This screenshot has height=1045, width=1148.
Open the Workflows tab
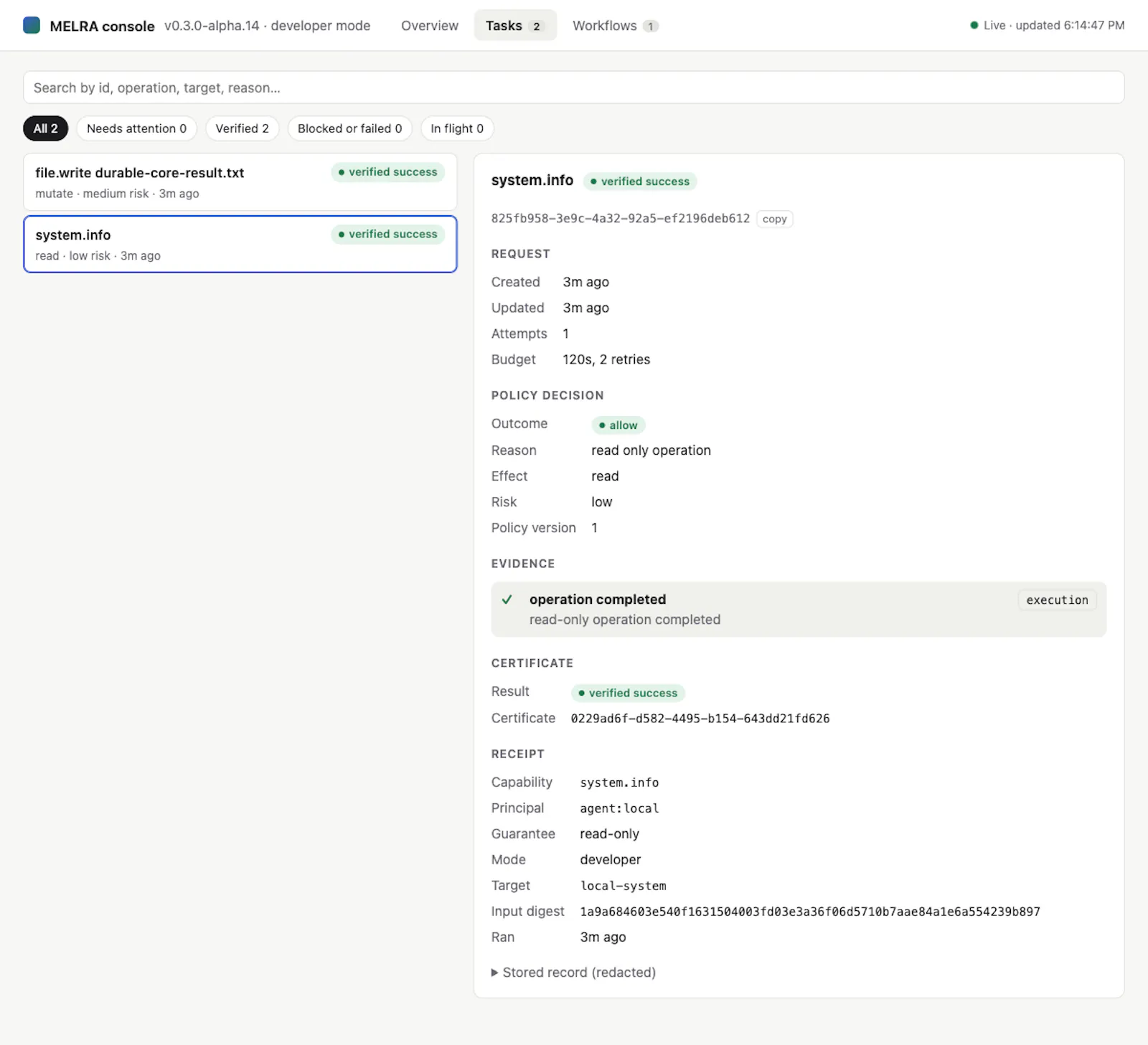pyautogui.click(x=615, y=26)
